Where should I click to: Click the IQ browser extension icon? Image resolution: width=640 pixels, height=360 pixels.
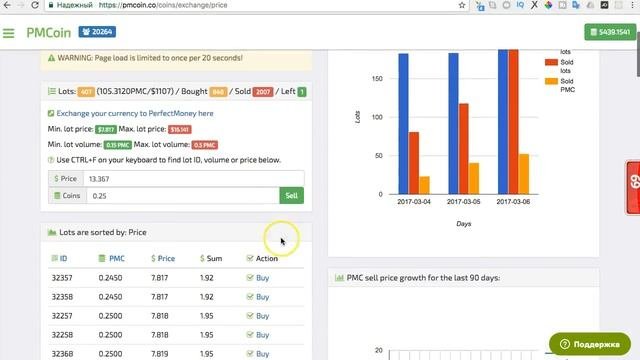click(520, 5)
